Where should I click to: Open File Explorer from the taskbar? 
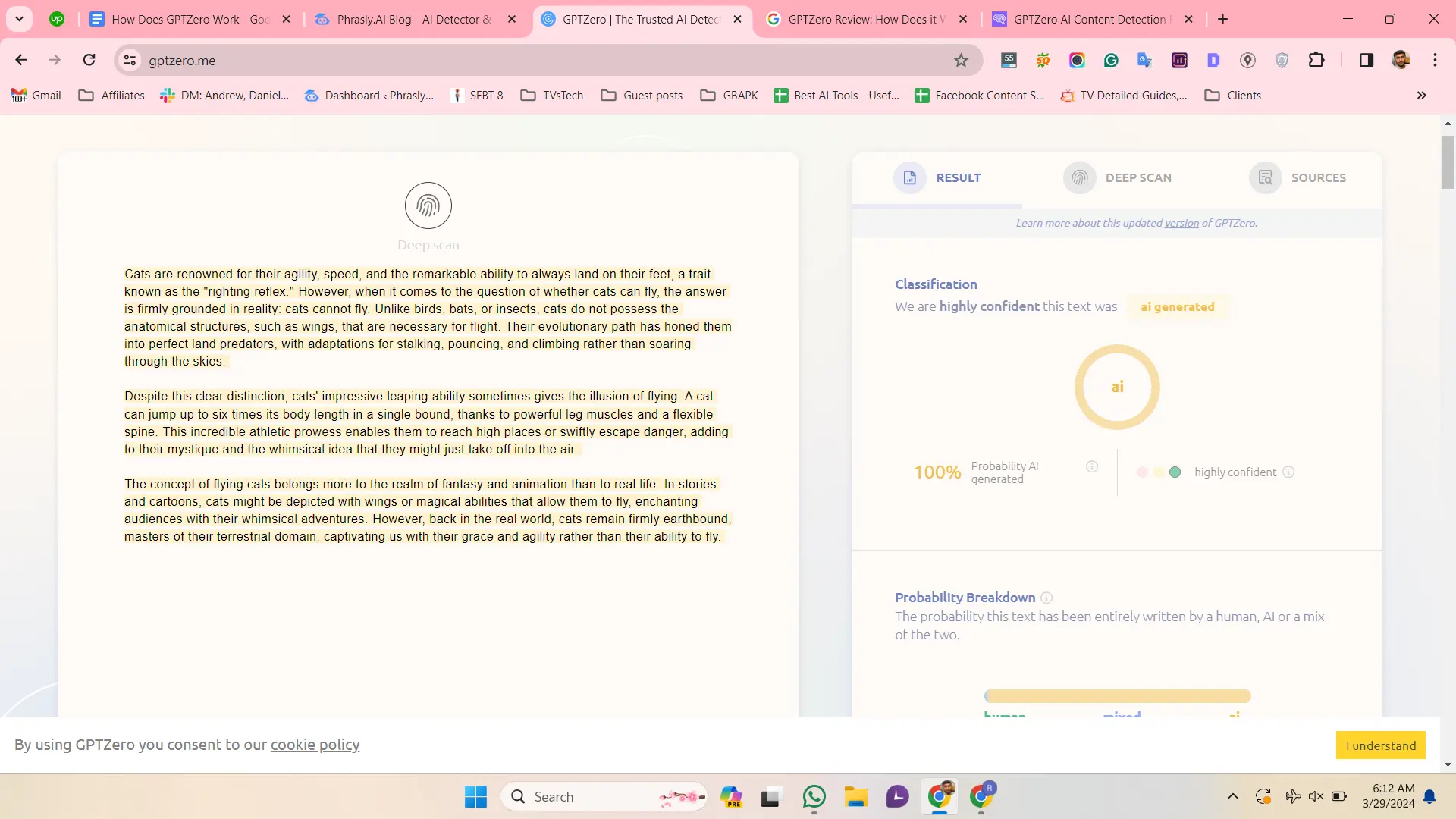pos(855,797)
